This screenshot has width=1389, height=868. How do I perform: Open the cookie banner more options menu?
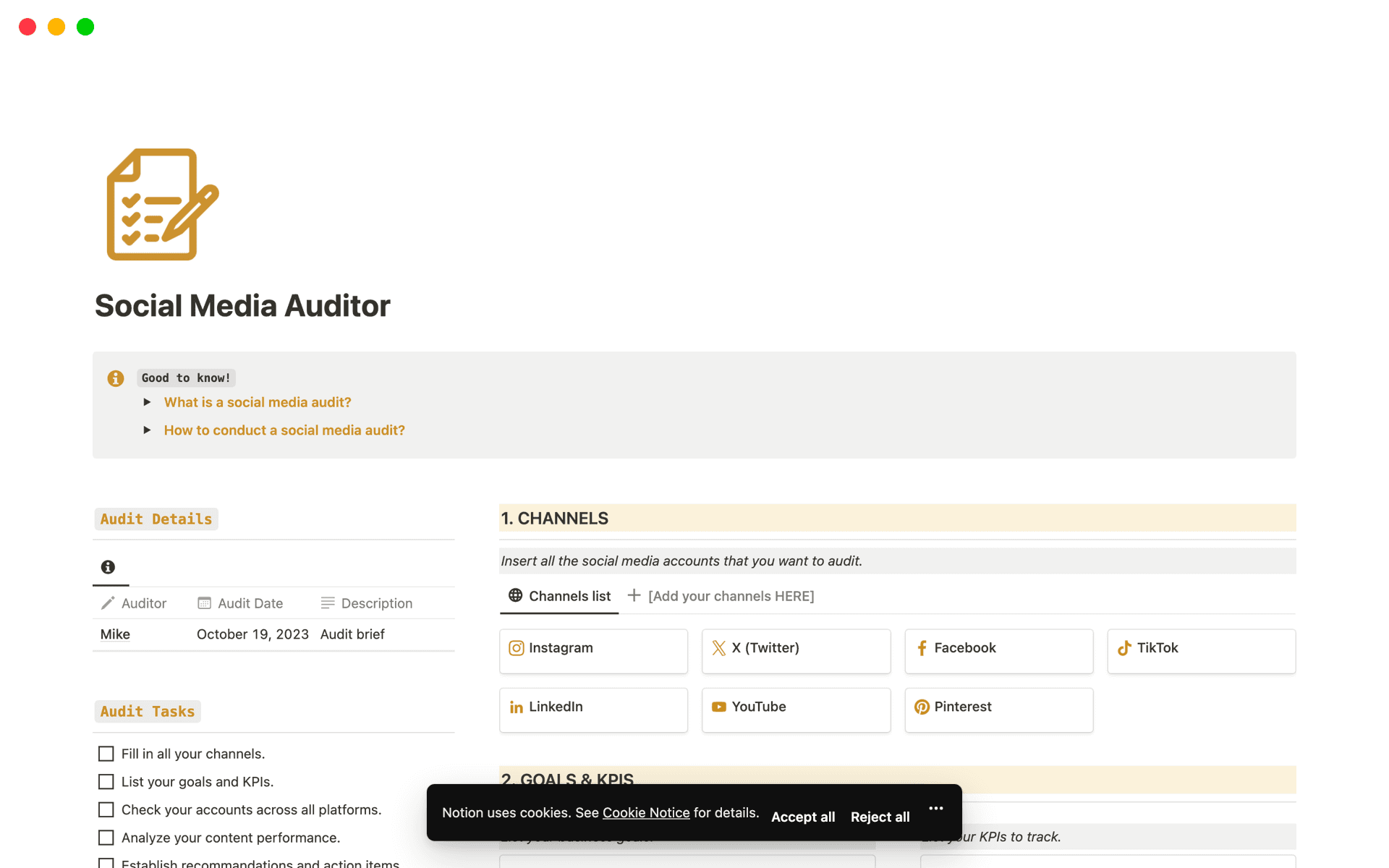coord(935,808)
